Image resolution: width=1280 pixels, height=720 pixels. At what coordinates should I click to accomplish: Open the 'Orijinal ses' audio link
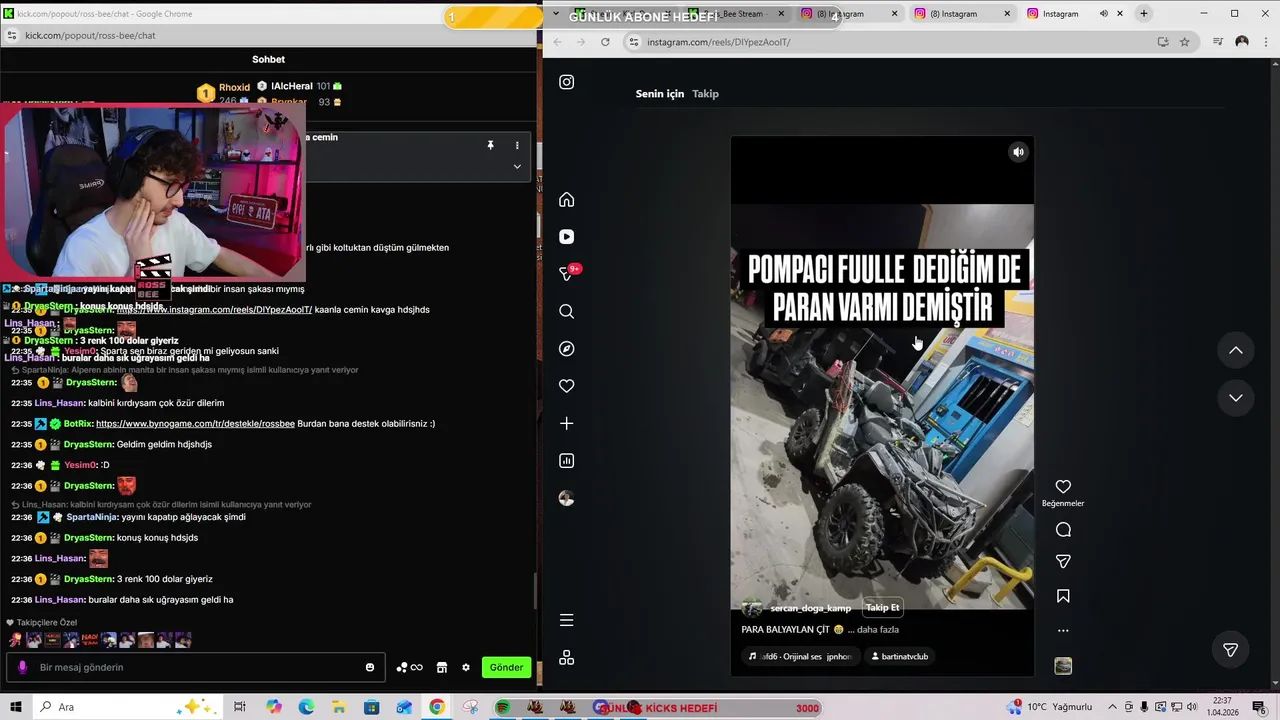click(x=799, y=657)
